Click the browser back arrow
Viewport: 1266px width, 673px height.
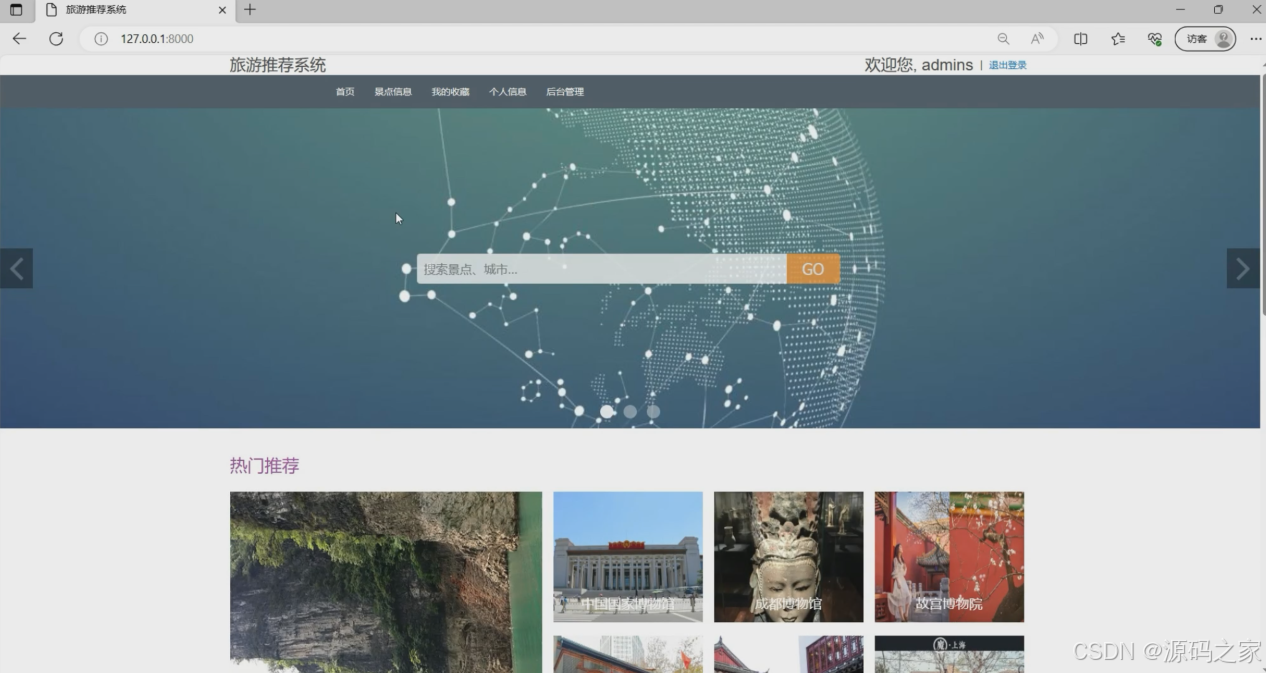click(x=19, y=39)
